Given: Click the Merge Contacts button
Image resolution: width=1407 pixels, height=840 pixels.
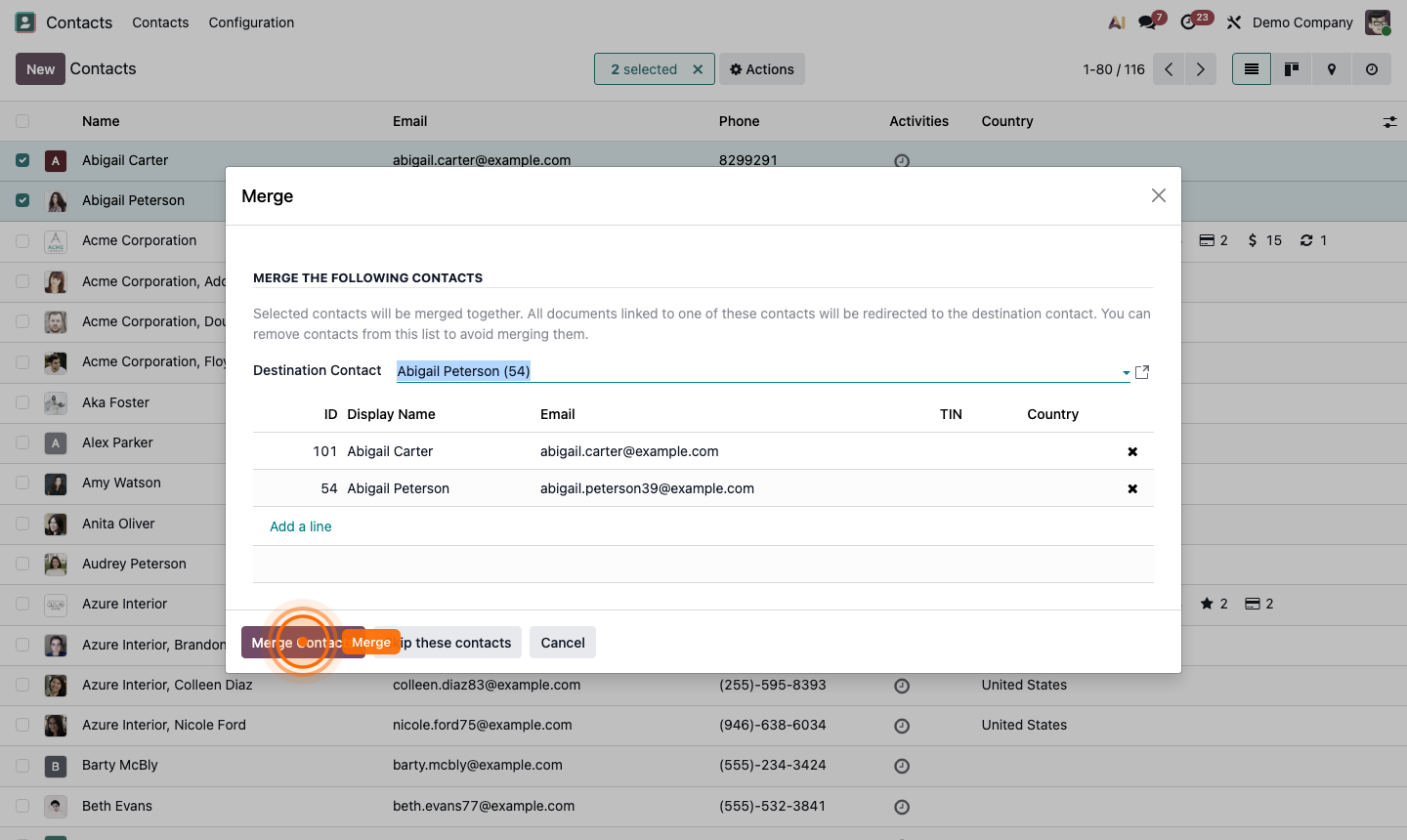Looking at the screenshot, I should (303, 642).
